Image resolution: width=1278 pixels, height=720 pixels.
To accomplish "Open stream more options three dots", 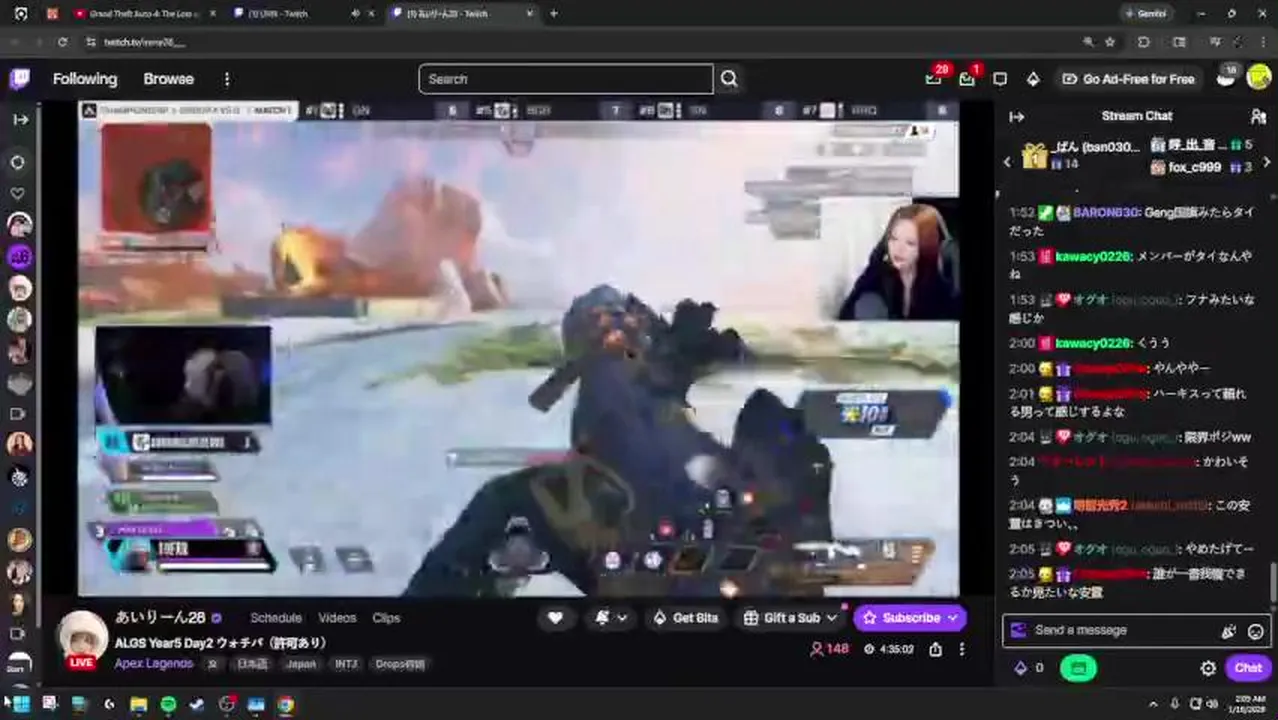I will [x=962, y=649].
